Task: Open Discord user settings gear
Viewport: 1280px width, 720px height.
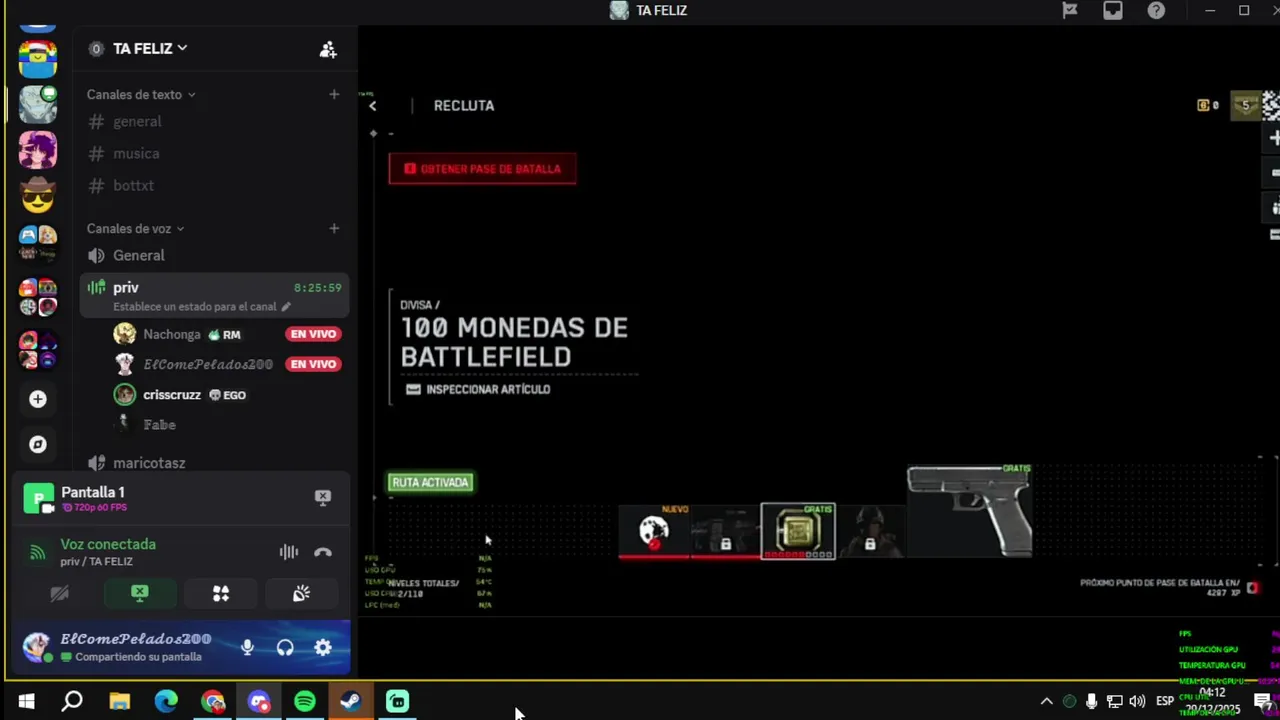Action: pyautogui.click(x=323, y=647)
